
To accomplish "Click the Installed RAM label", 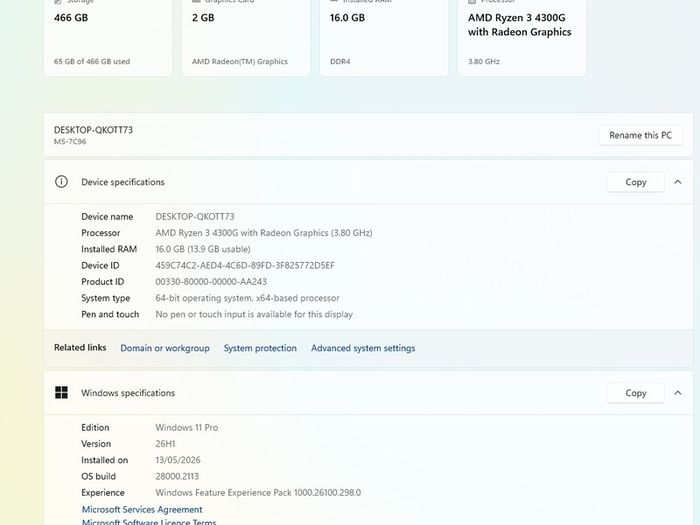I will [109, 249].
